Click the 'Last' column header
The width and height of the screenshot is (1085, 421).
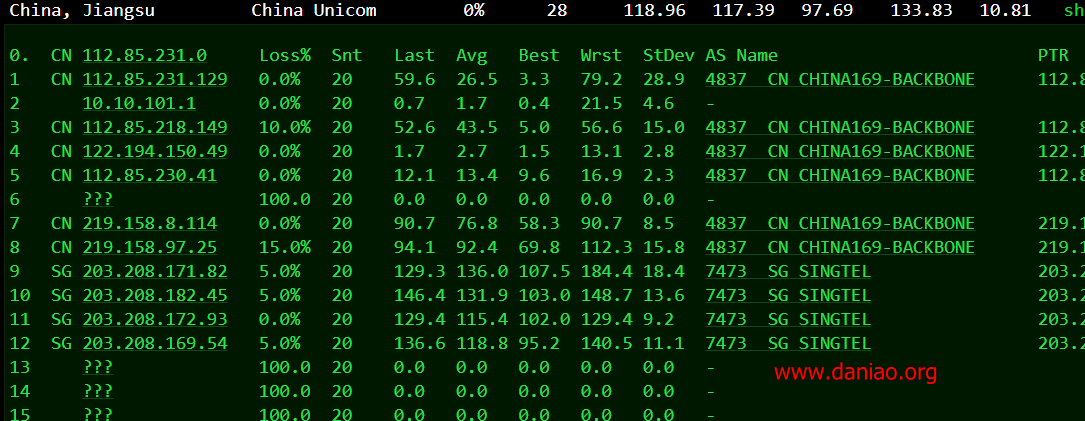point(414,55)
